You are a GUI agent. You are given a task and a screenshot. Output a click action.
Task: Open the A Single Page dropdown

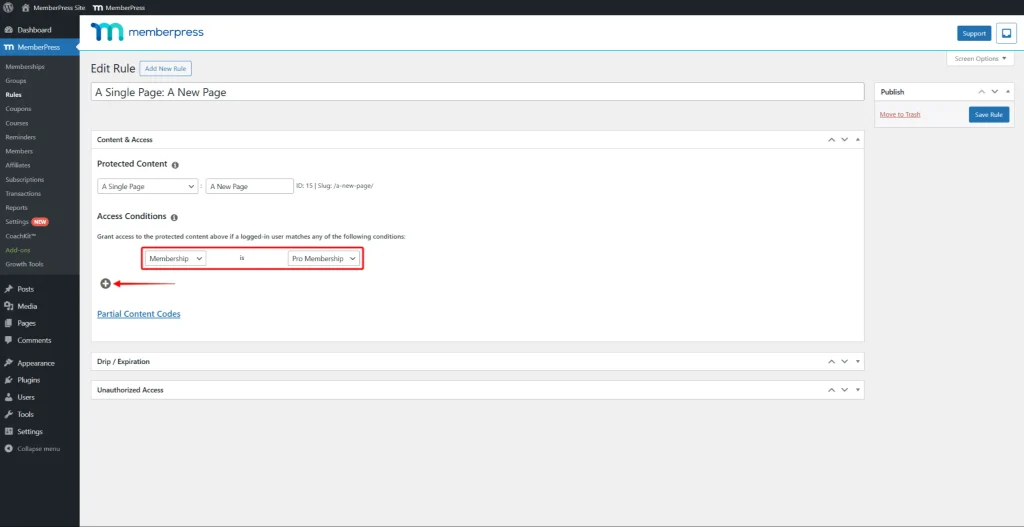point(147,186)
